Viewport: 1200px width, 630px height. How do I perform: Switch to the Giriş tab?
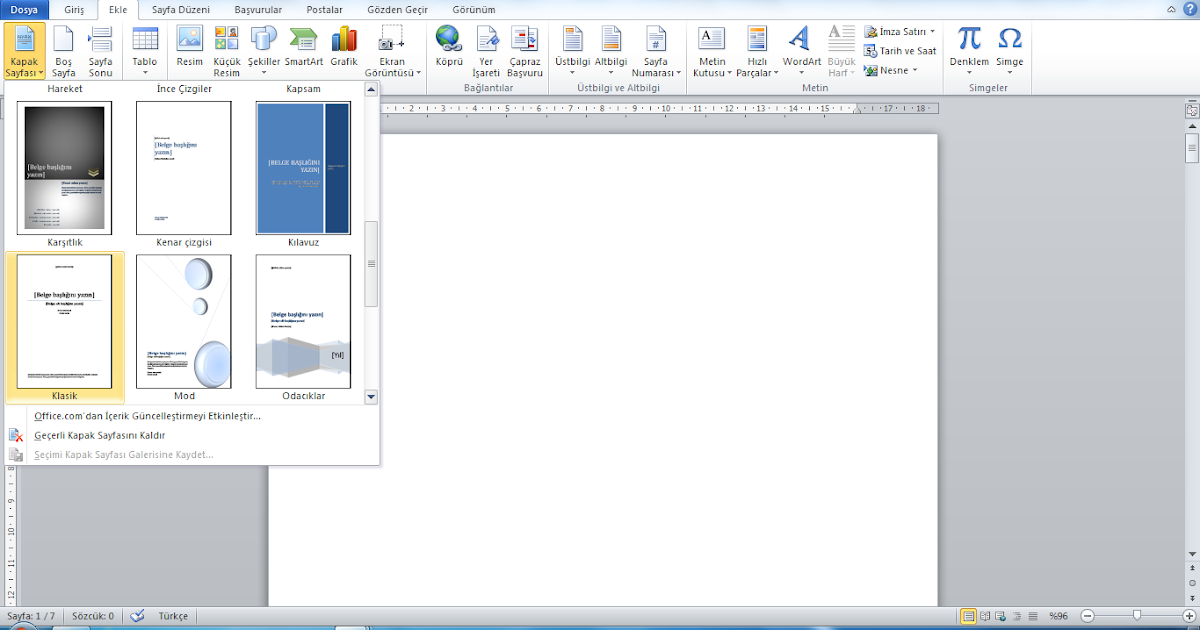point(73,10)
